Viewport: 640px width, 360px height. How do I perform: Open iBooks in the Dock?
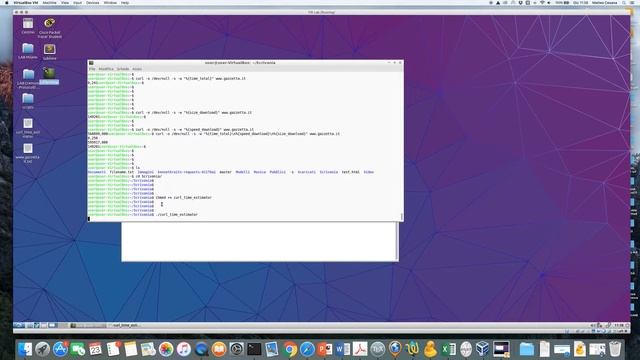pyautogui.click(x=219, y=349)
